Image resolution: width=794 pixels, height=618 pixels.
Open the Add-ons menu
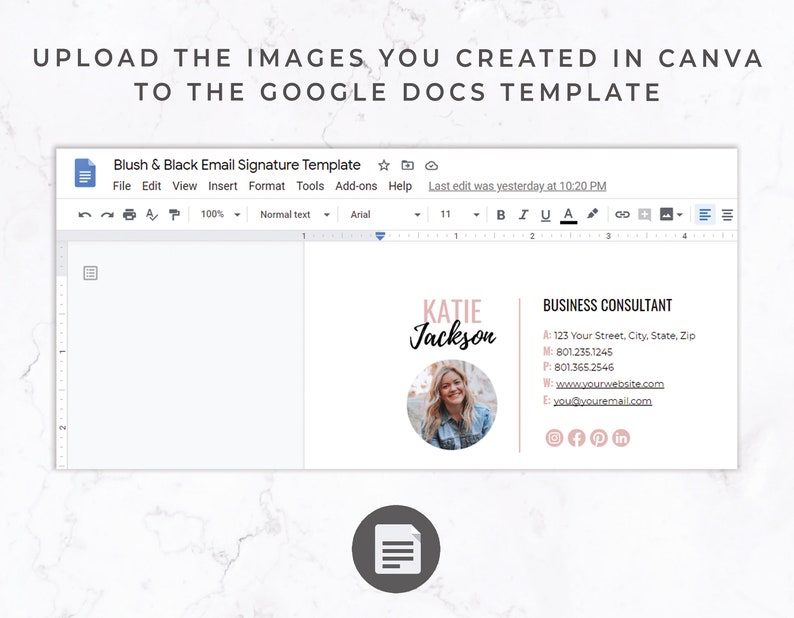[x=356, y=186]
